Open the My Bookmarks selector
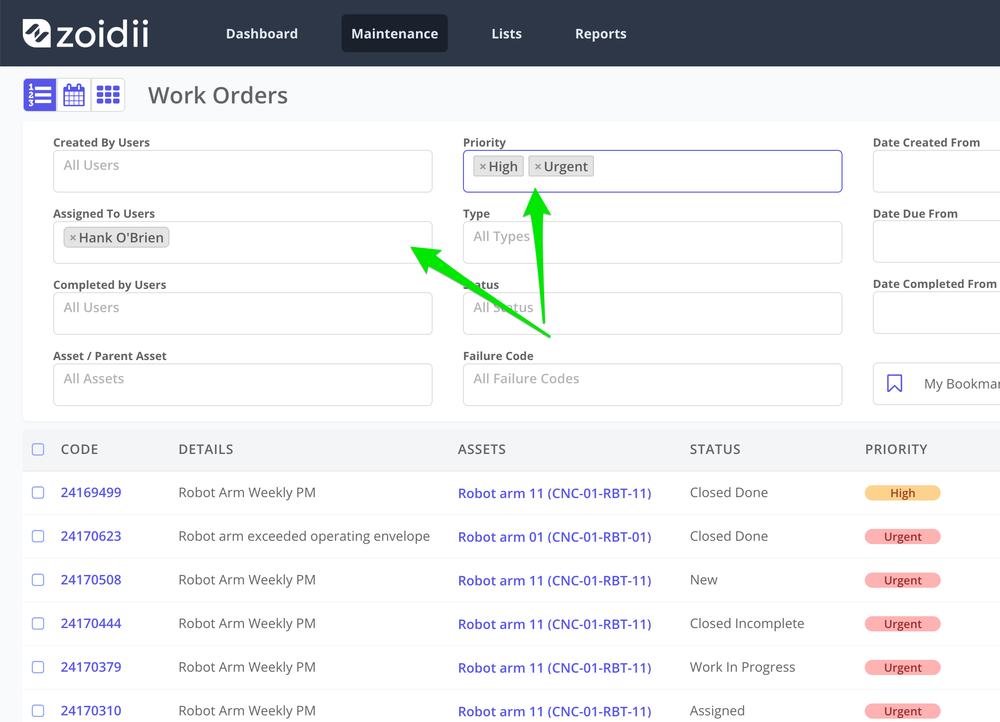This screenshot has width=1000, height=722. click(x=936, y=384)
